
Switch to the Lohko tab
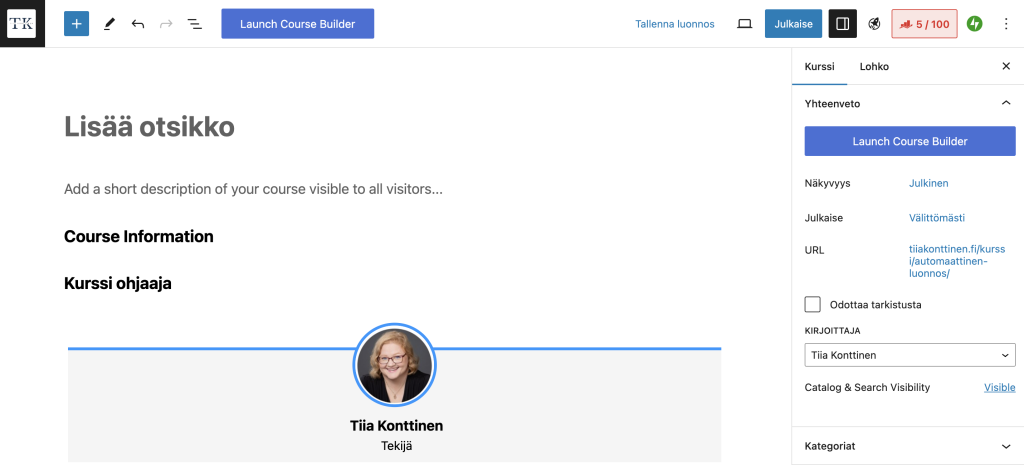coord(873,66)
